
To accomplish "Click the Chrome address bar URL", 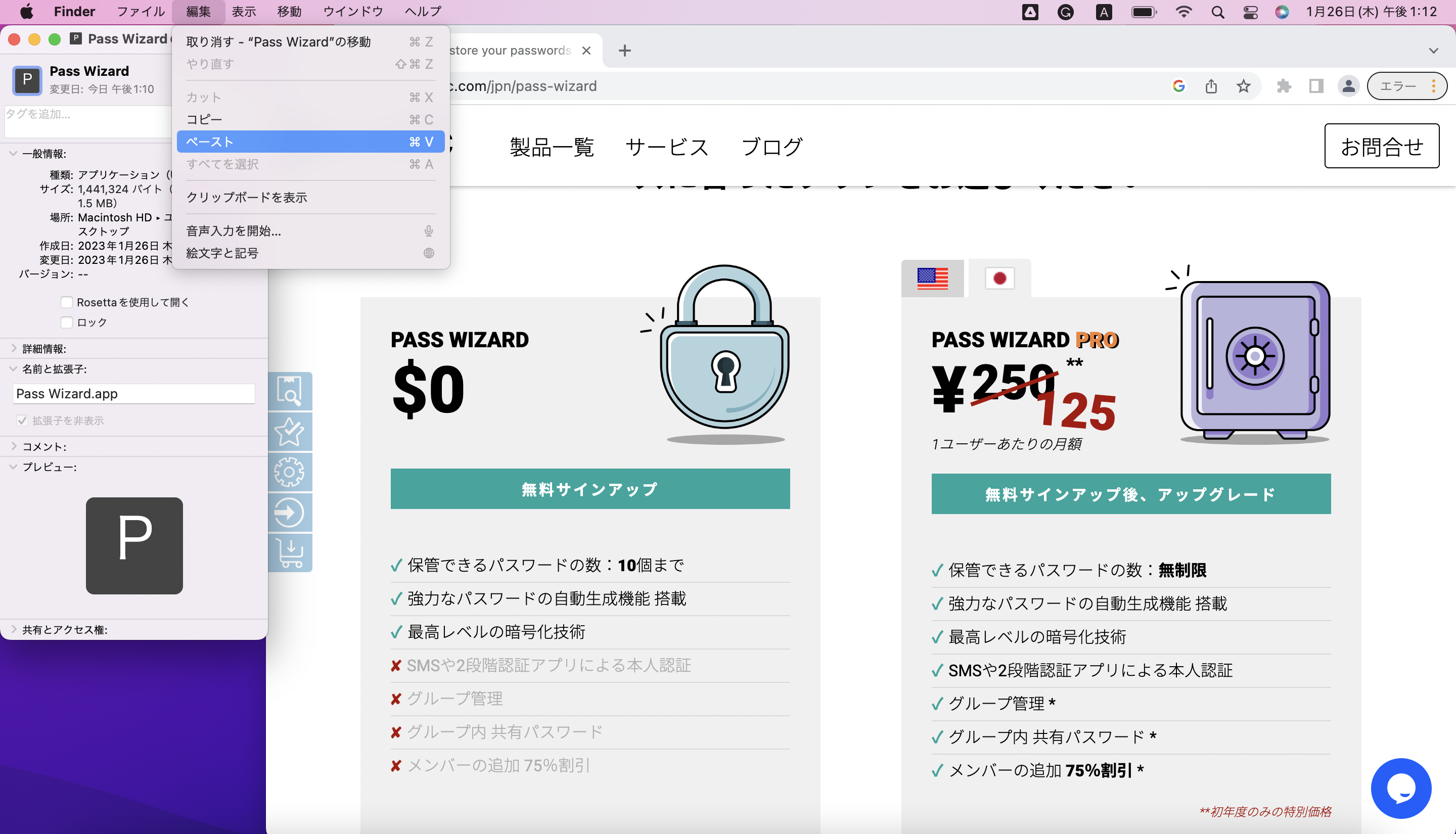I will (x=522, y=86).
